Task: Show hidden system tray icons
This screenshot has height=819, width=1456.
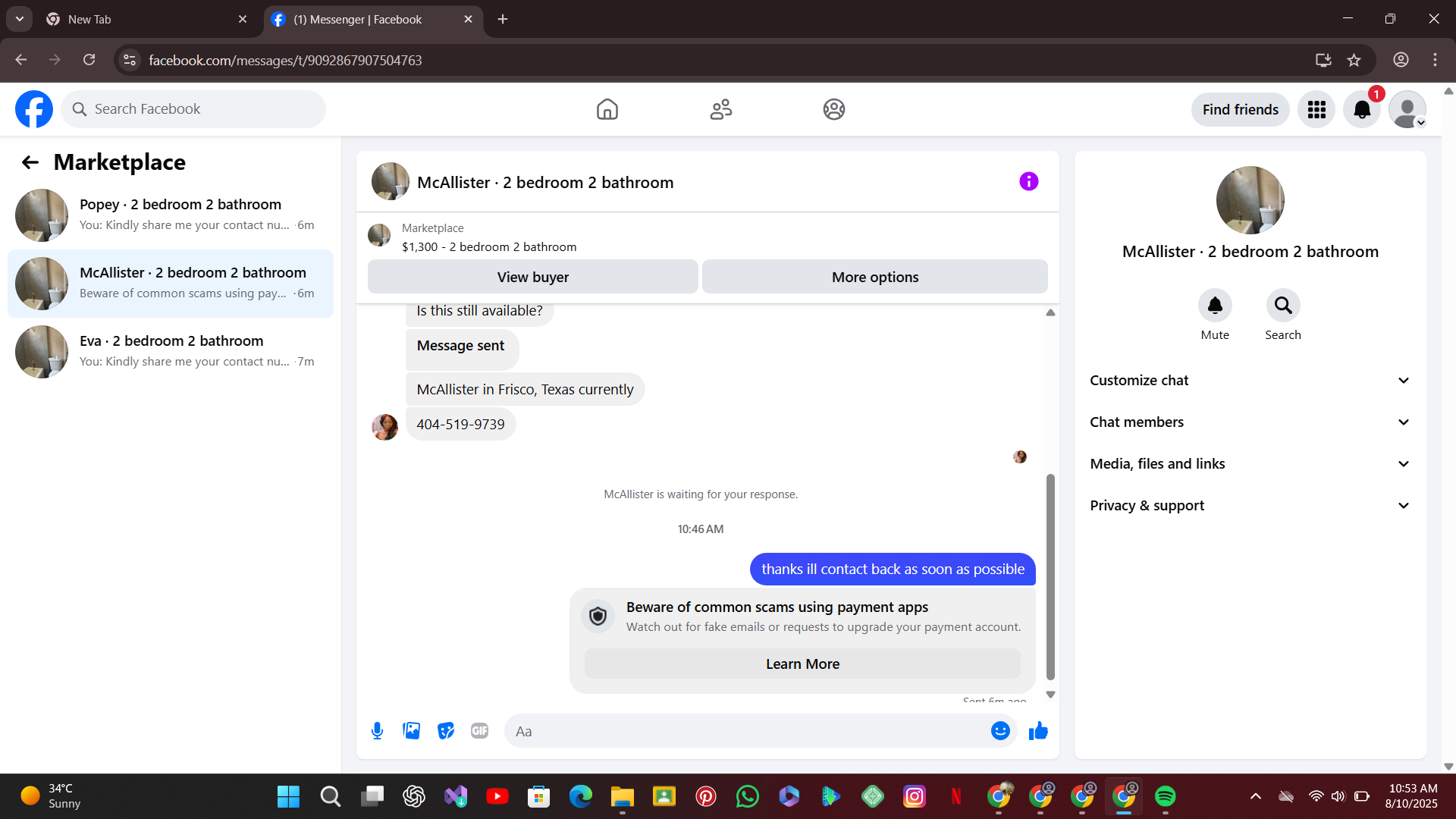Action: (x=1256, y=796)
